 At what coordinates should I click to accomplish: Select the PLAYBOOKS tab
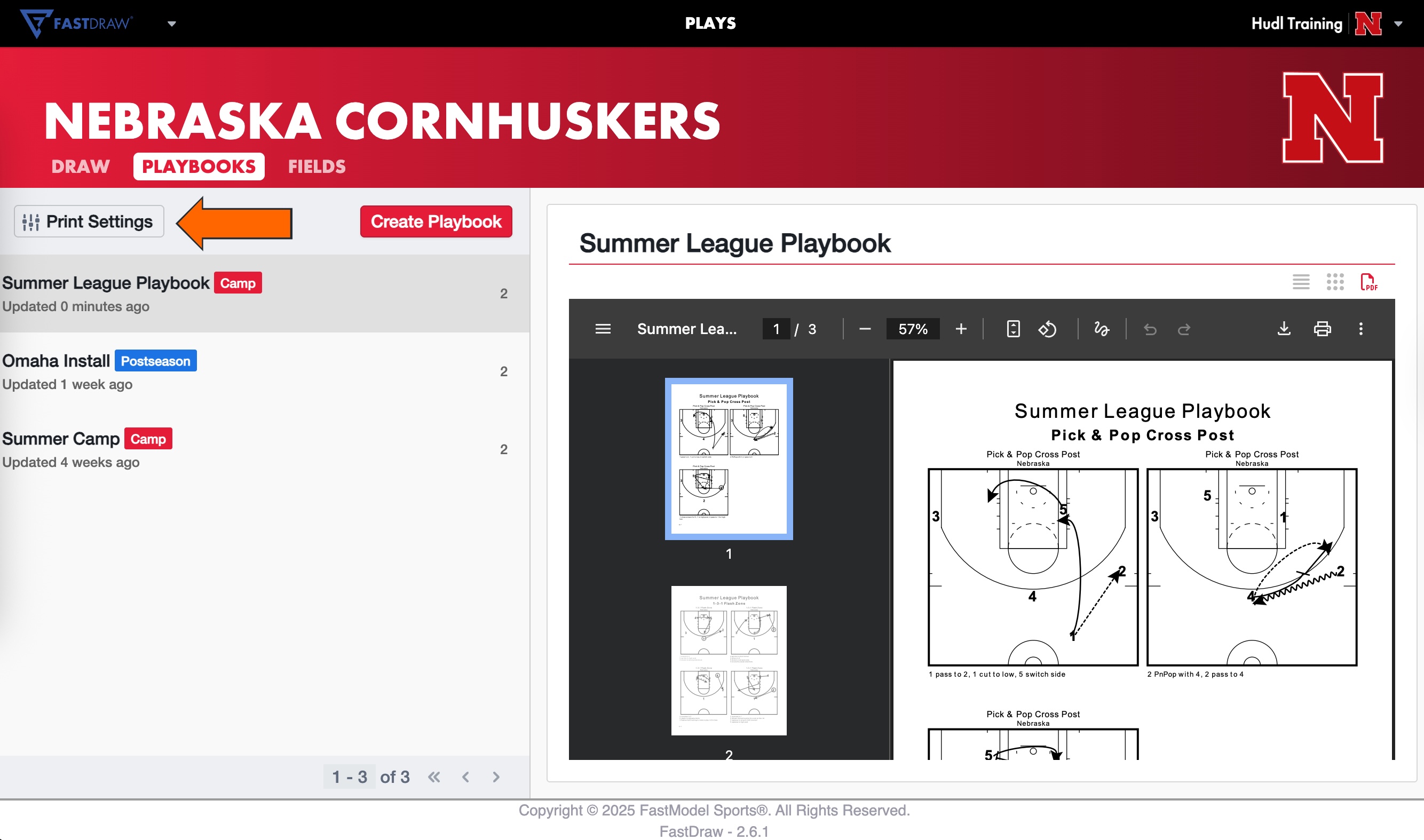199,167
